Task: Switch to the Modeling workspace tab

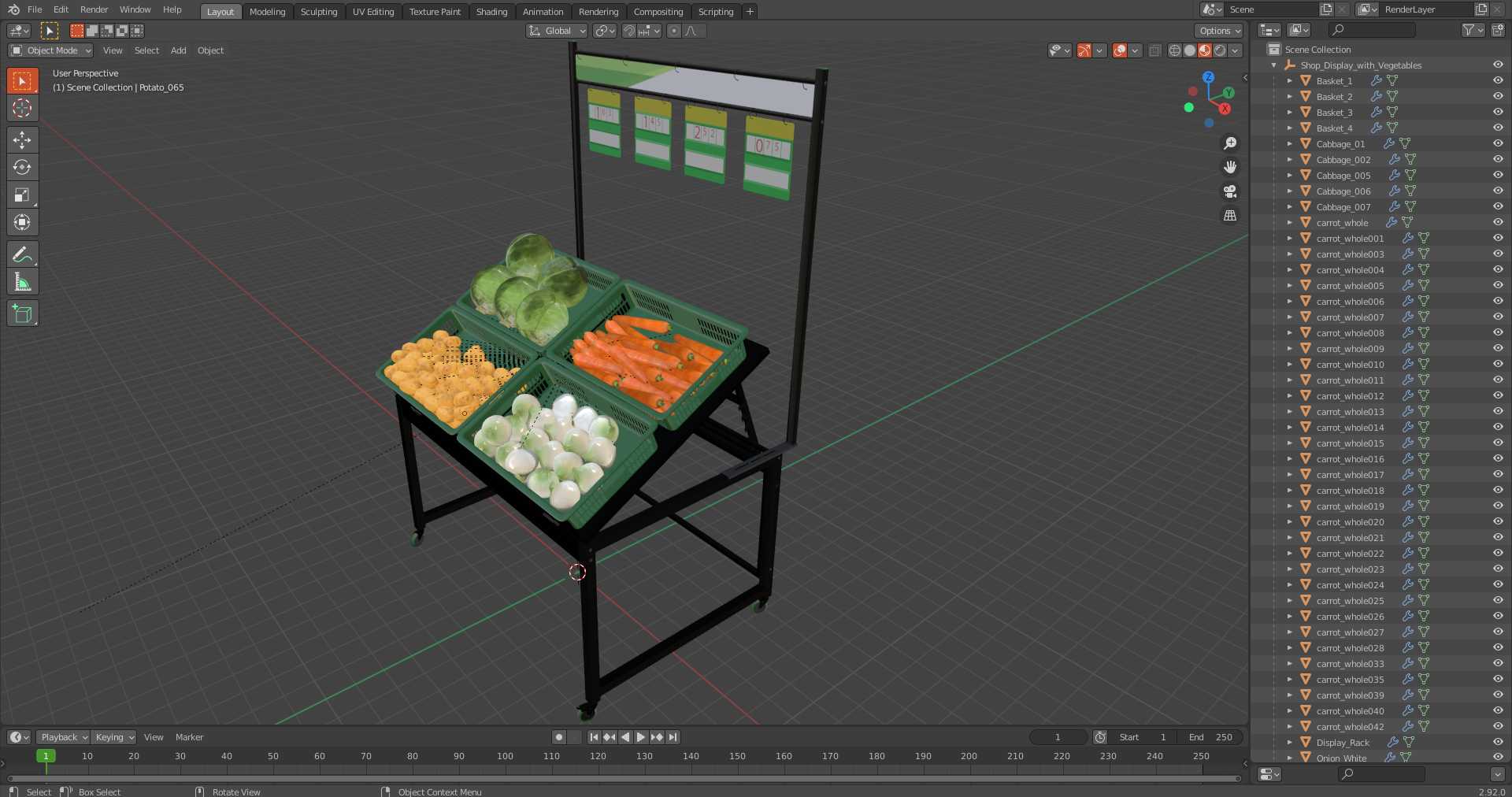Action: (x=267, y=11)
